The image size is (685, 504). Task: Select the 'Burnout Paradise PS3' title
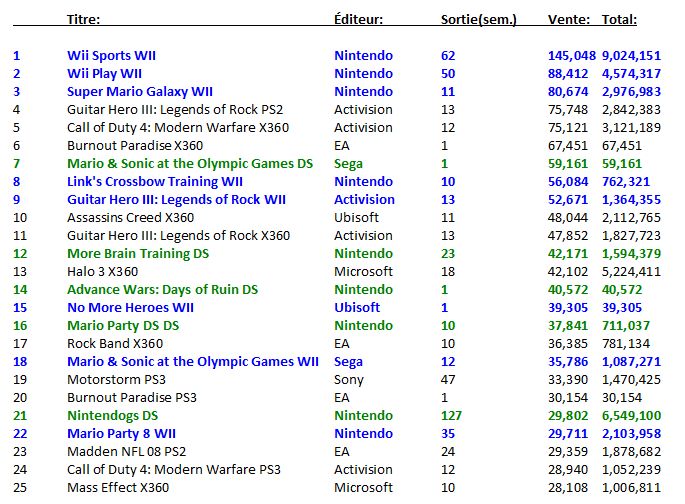pyautogui.click(x=131, y=398)
